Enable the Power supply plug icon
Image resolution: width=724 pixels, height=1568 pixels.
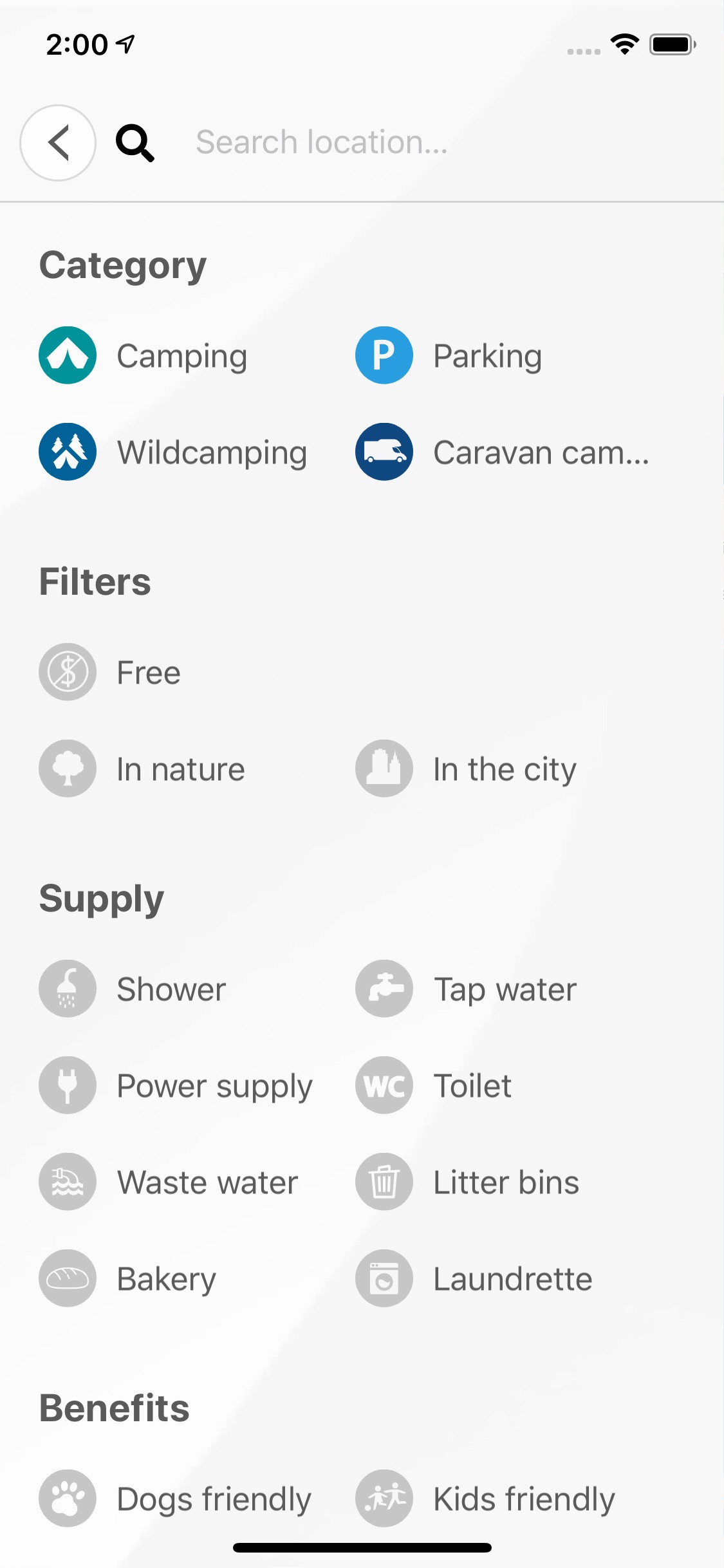[68, 1085]
